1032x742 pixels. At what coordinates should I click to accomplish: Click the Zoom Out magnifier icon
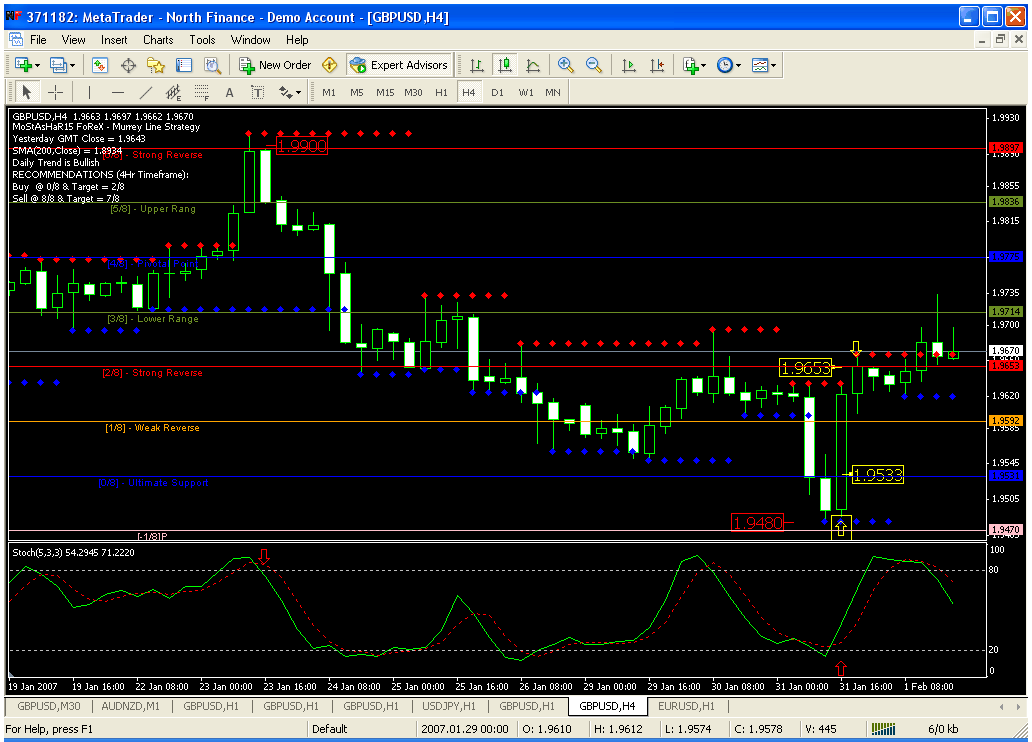click(x=594, y=65)
